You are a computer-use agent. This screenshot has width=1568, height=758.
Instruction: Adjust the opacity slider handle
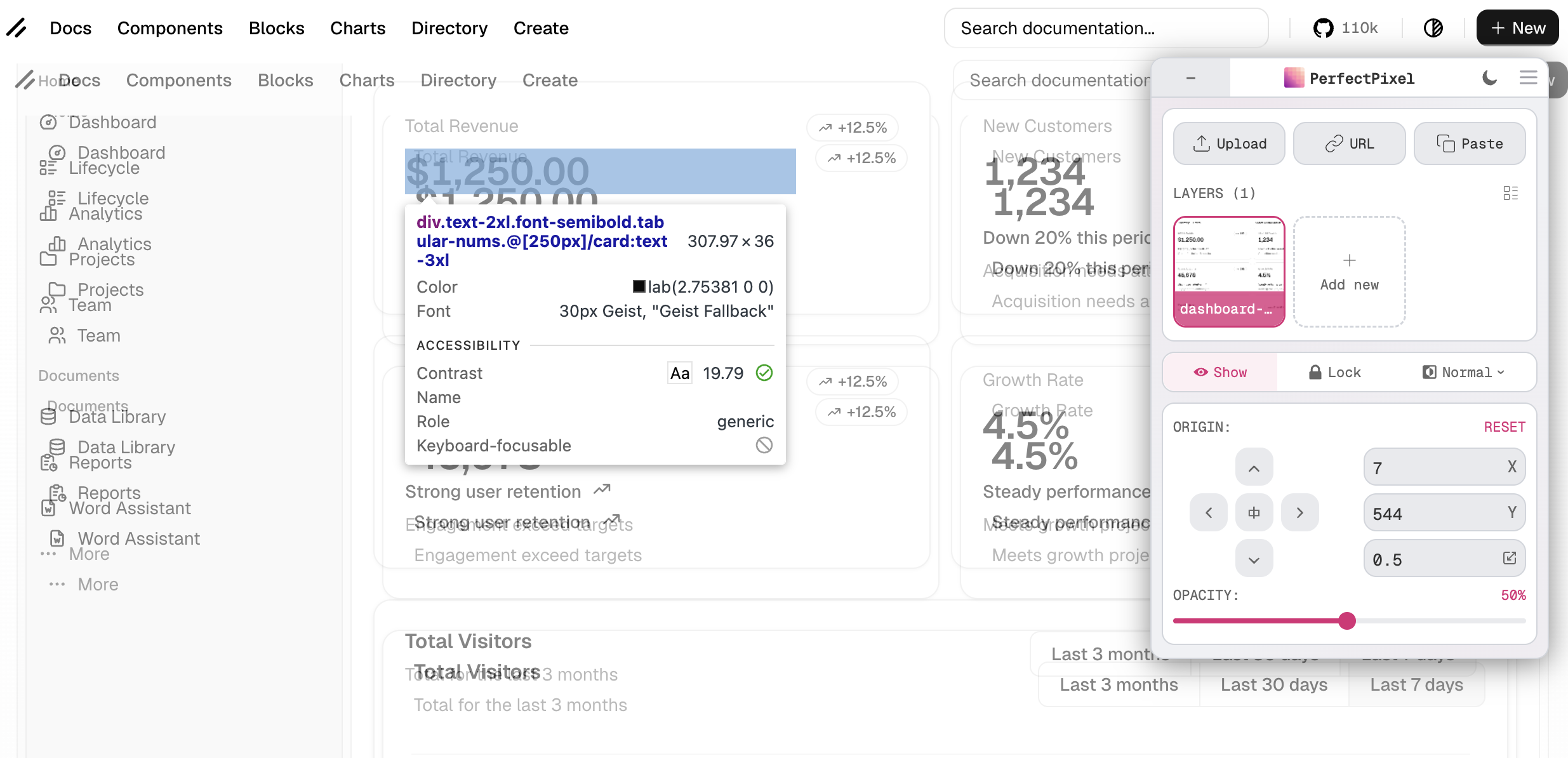click(x=1346, y=621)
